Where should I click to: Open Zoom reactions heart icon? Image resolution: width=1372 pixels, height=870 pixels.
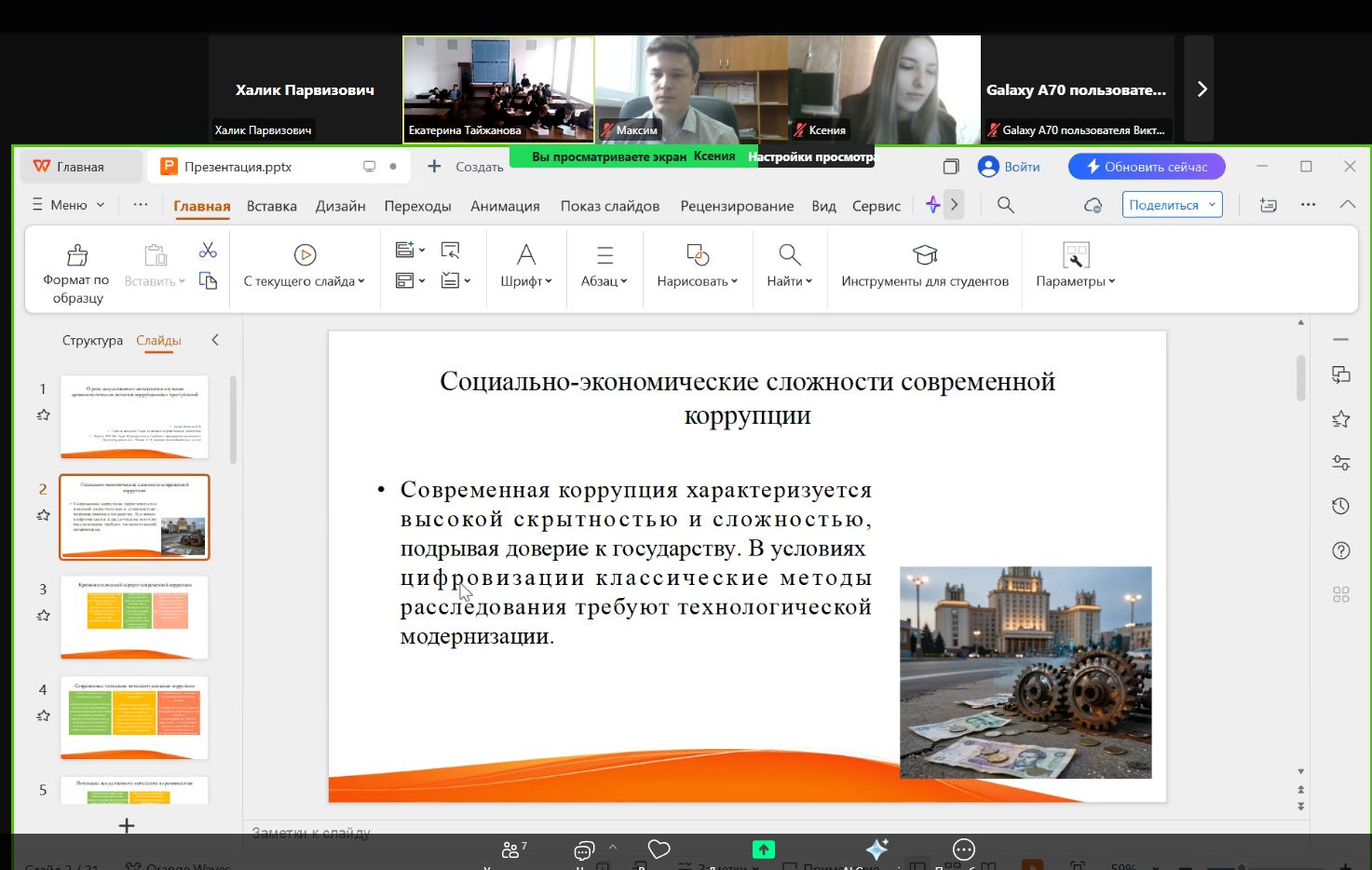659,849
